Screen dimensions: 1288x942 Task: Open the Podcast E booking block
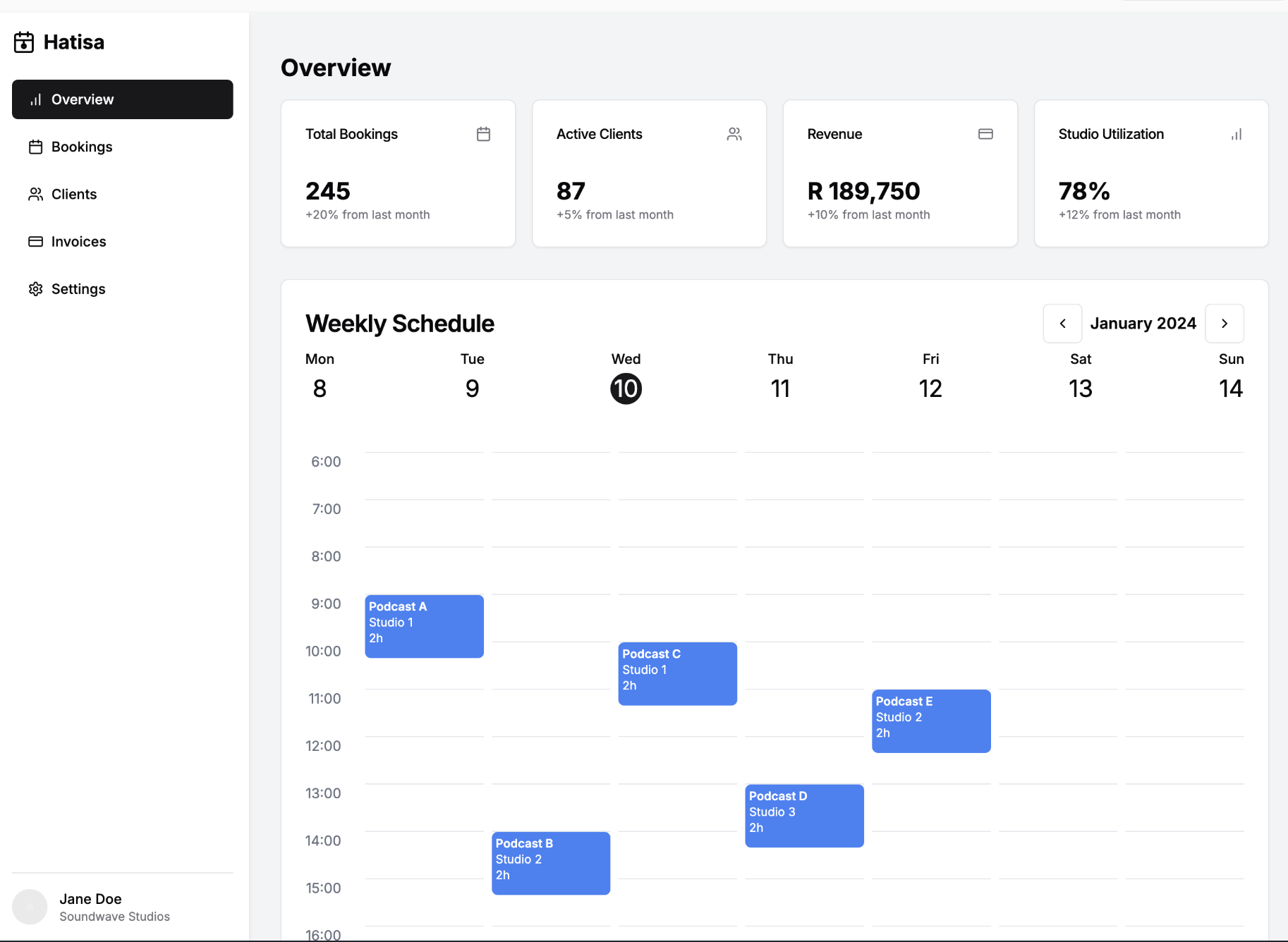click(931, 721)
